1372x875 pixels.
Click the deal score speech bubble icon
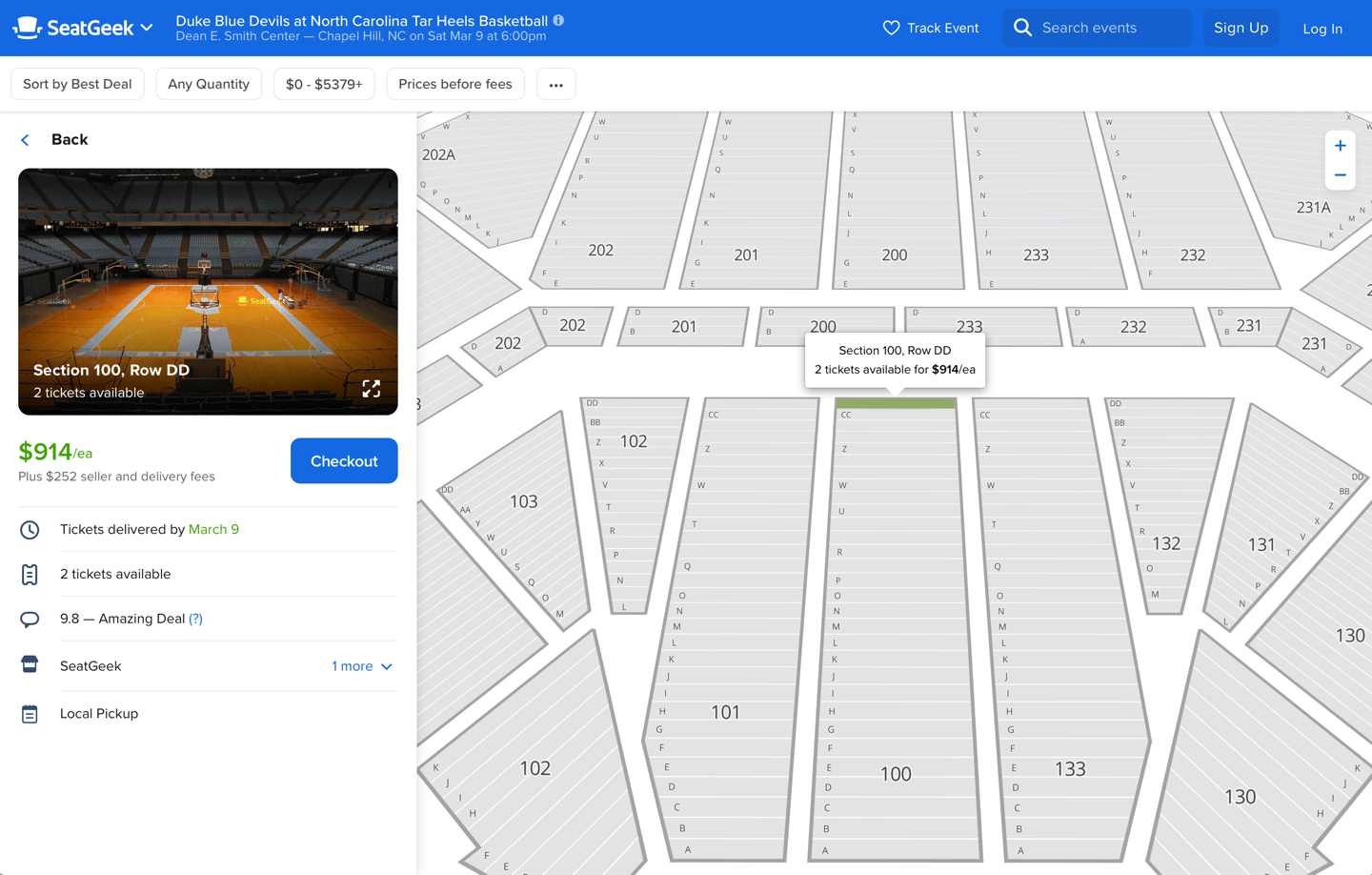(x=30, y=620)
